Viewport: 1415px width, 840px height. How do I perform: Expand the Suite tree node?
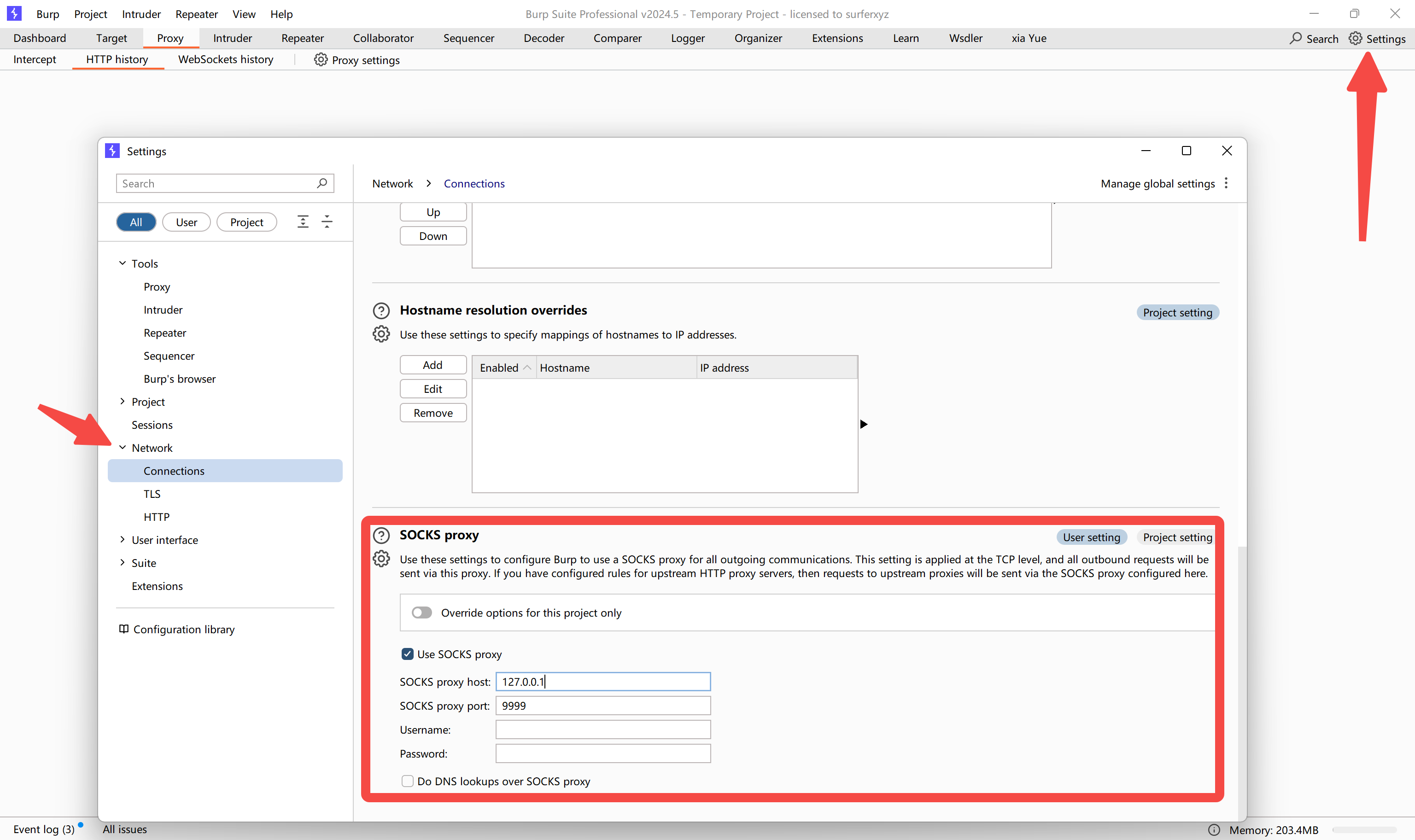(x=122, y=563)
